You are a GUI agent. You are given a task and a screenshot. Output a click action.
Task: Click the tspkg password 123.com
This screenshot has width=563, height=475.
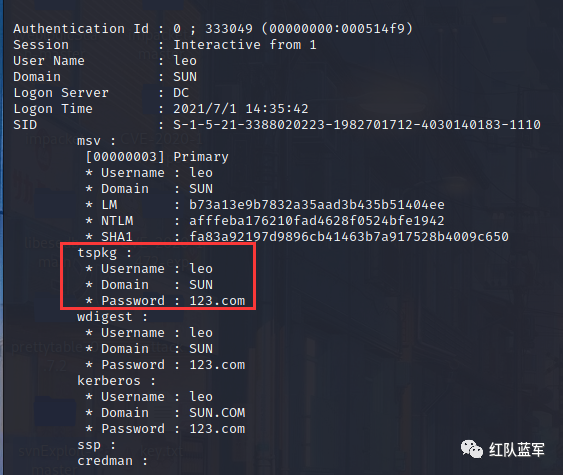click(217, 301)
